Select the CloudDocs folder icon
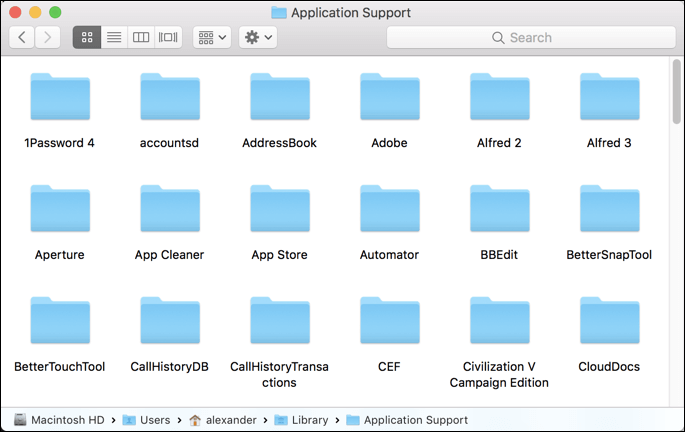The width and height of the screenshot is (685, 432). (609, 320)
